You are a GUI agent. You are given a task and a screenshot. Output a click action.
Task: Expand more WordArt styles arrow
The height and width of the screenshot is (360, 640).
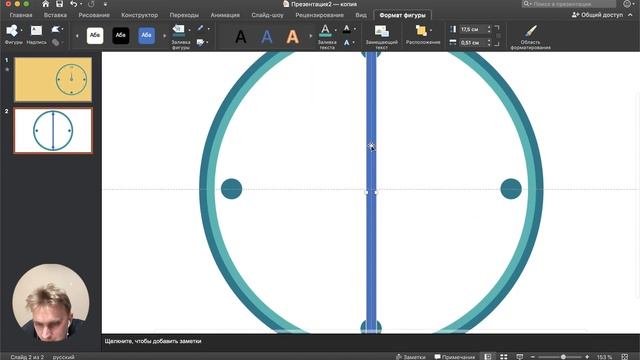click(x=311, y=36)
